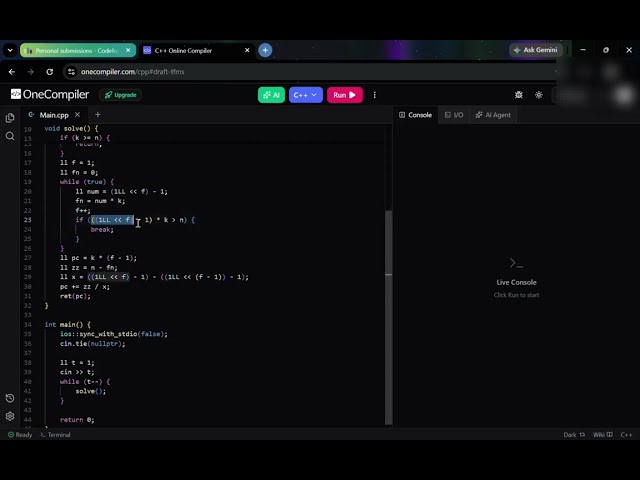This screenshot has height=480, width=640.
Task: Click the 'int main() {' line
Action: click(x=68, y=324)
